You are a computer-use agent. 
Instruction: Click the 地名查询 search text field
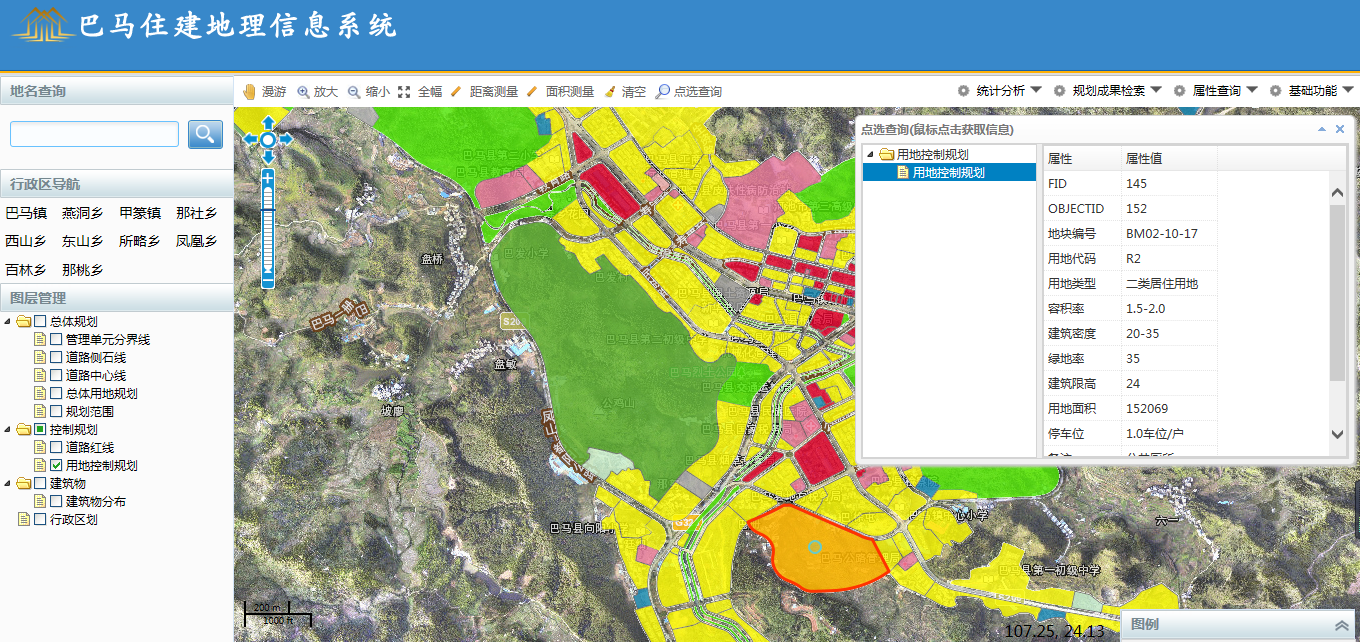tap(94, 134)
